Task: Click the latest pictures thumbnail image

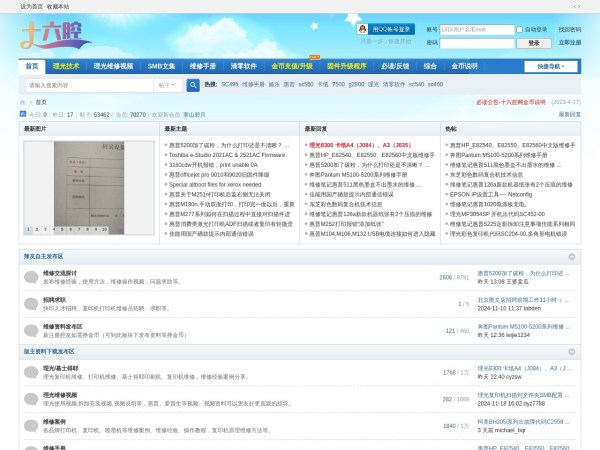Action: tap(67, 188)
